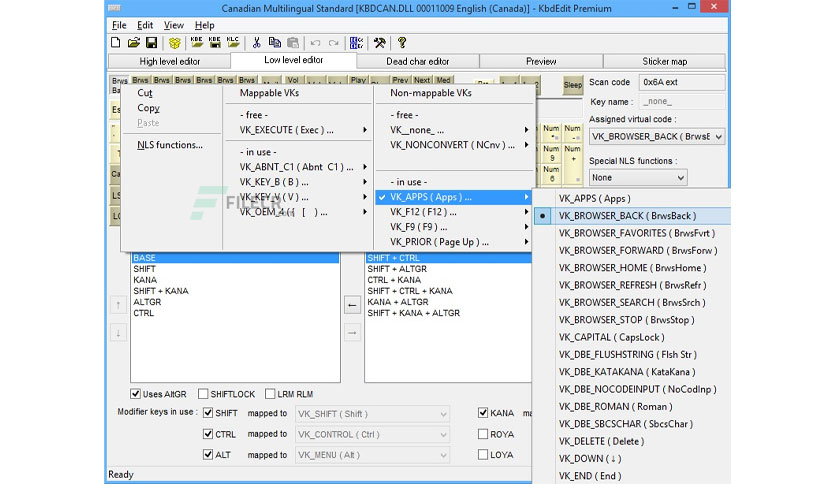
Task: Select VK_DELETE ( Delete ) in the submenu
Action: click(632, 441)
